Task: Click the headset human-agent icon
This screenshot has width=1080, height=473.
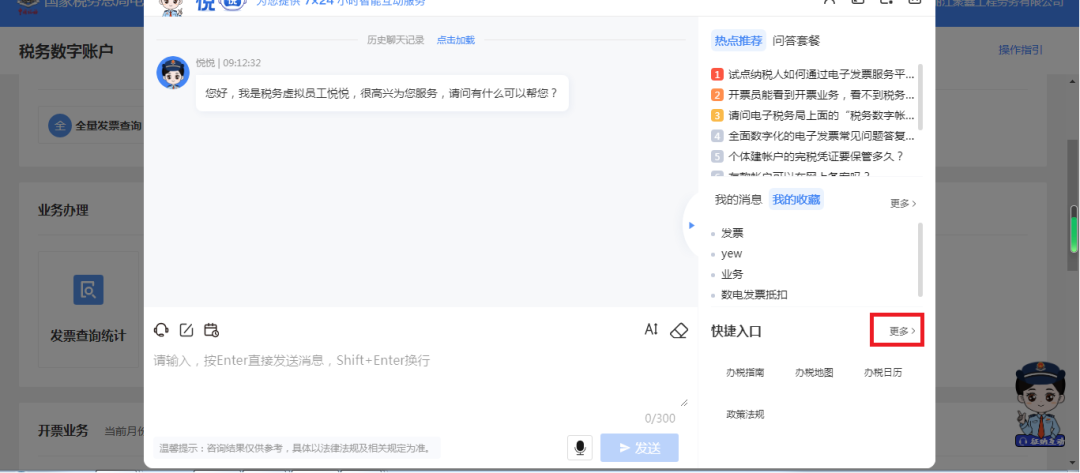Action: pyautogui.click(x=161, y=330)
